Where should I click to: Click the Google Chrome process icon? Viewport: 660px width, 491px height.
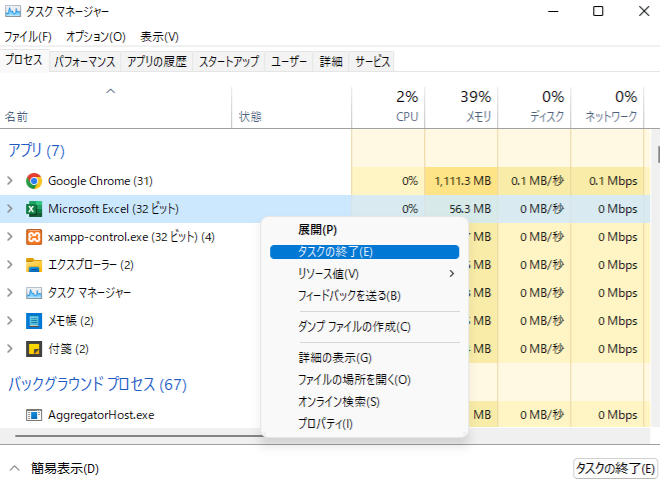(33, 181)
